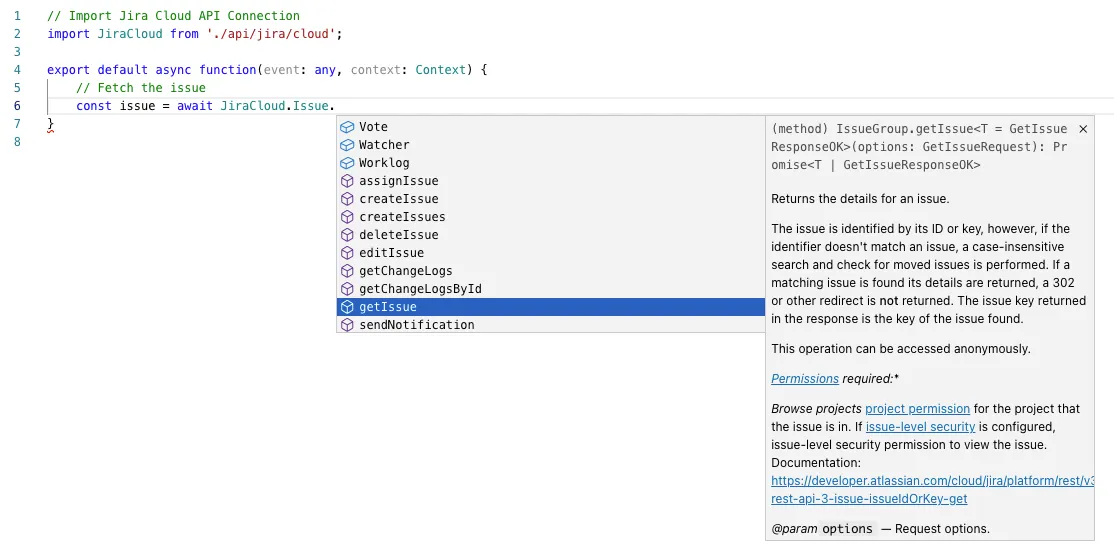Click the method icon beside createIssue
The width and height of the screenshot is (1114, 558).
[347, 198]
